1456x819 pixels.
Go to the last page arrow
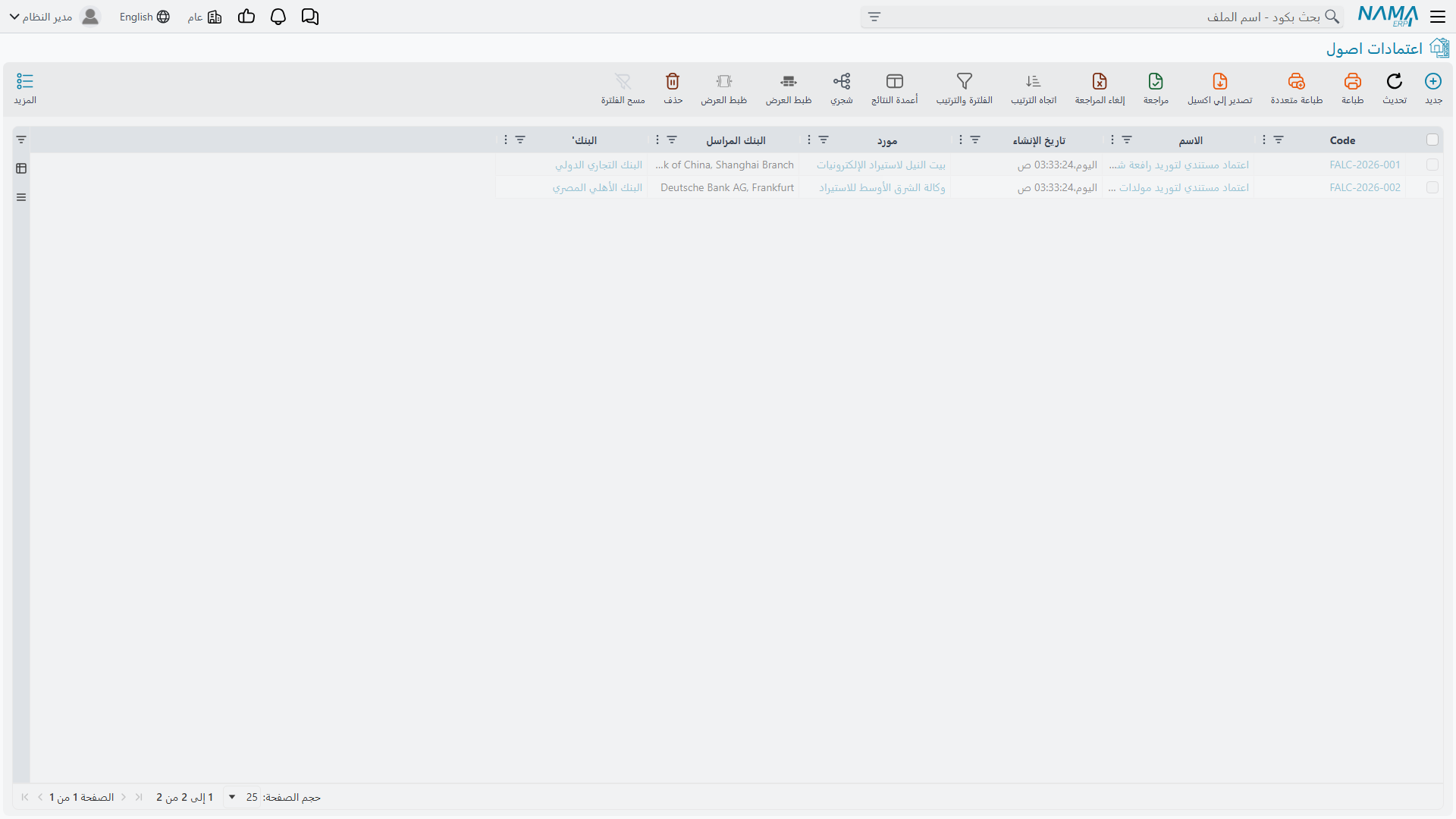[25, 797]
